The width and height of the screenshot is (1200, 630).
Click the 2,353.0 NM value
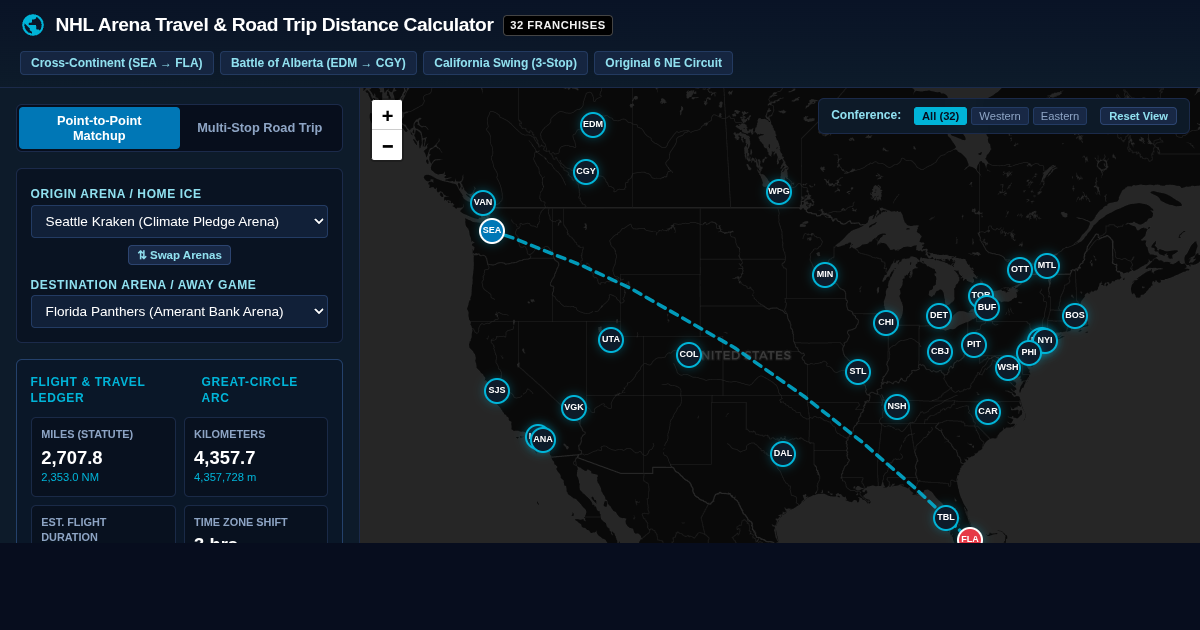[x=70, y=477]
